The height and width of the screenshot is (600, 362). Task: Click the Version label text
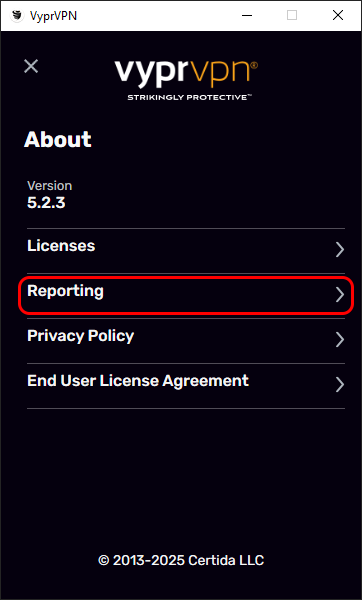coord(49,186)
